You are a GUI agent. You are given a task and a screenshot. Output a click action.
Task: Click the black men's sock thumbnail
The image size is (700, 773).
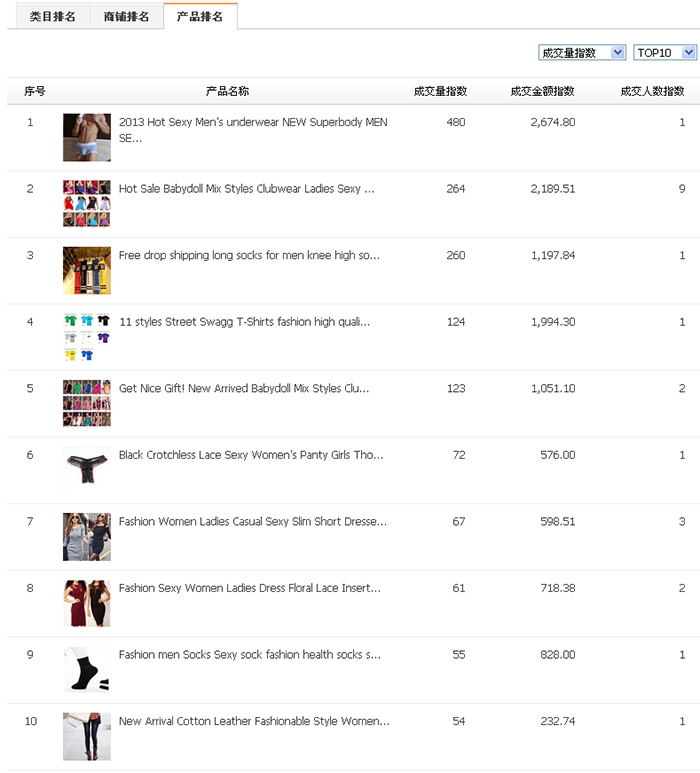(87, 669)
